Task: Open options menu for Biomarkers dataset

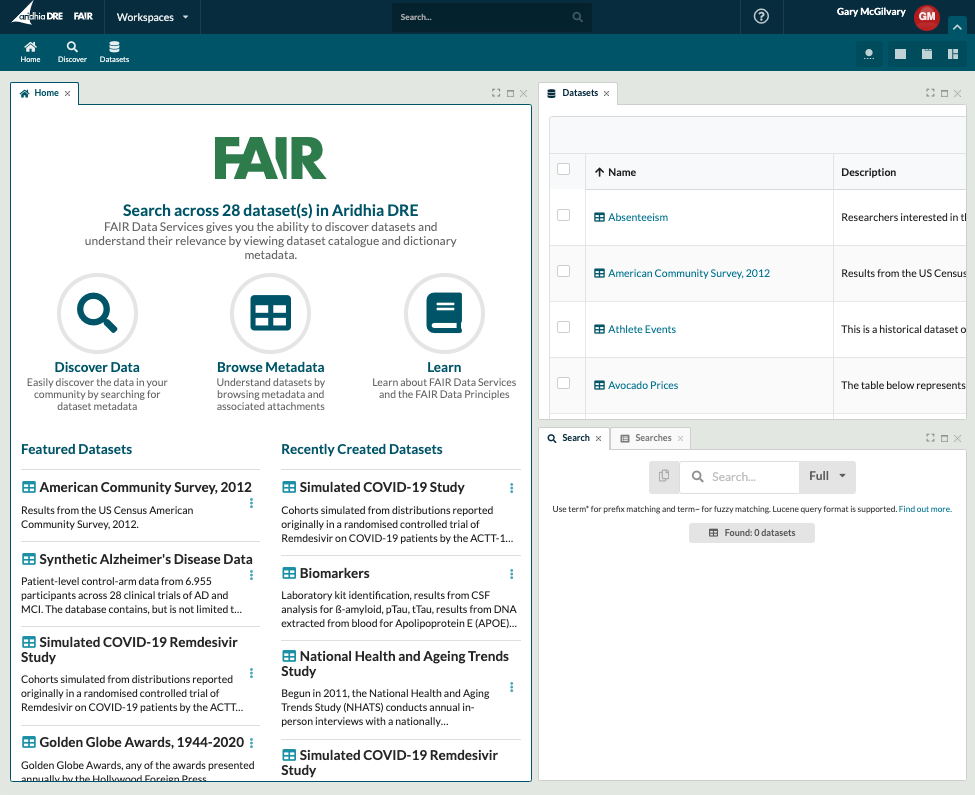Action: pyautogui.click(x=512, y=574)
